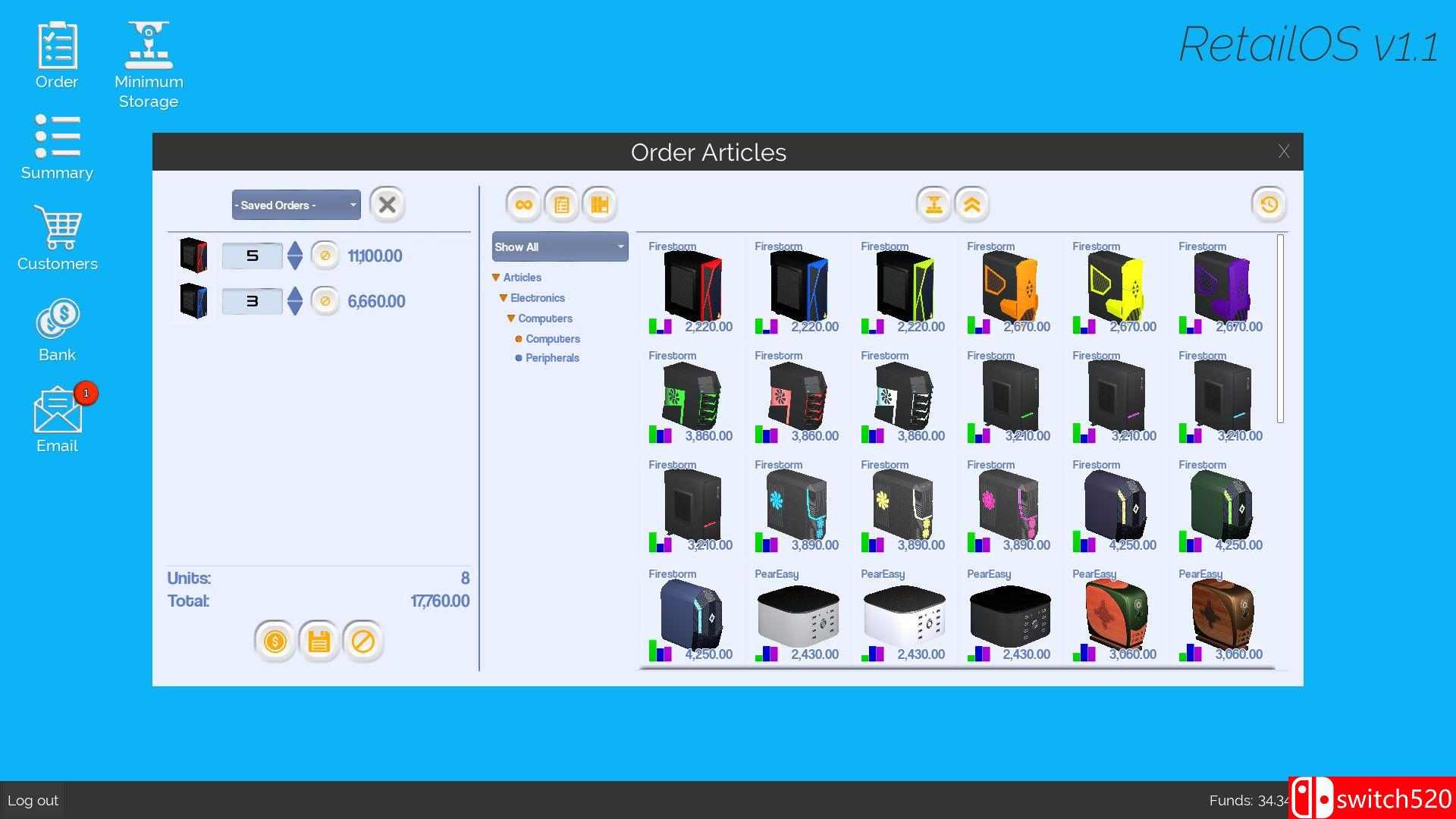Click the order history clock icon
The width and height of the screenshot is (1456, 819).
1269,204
